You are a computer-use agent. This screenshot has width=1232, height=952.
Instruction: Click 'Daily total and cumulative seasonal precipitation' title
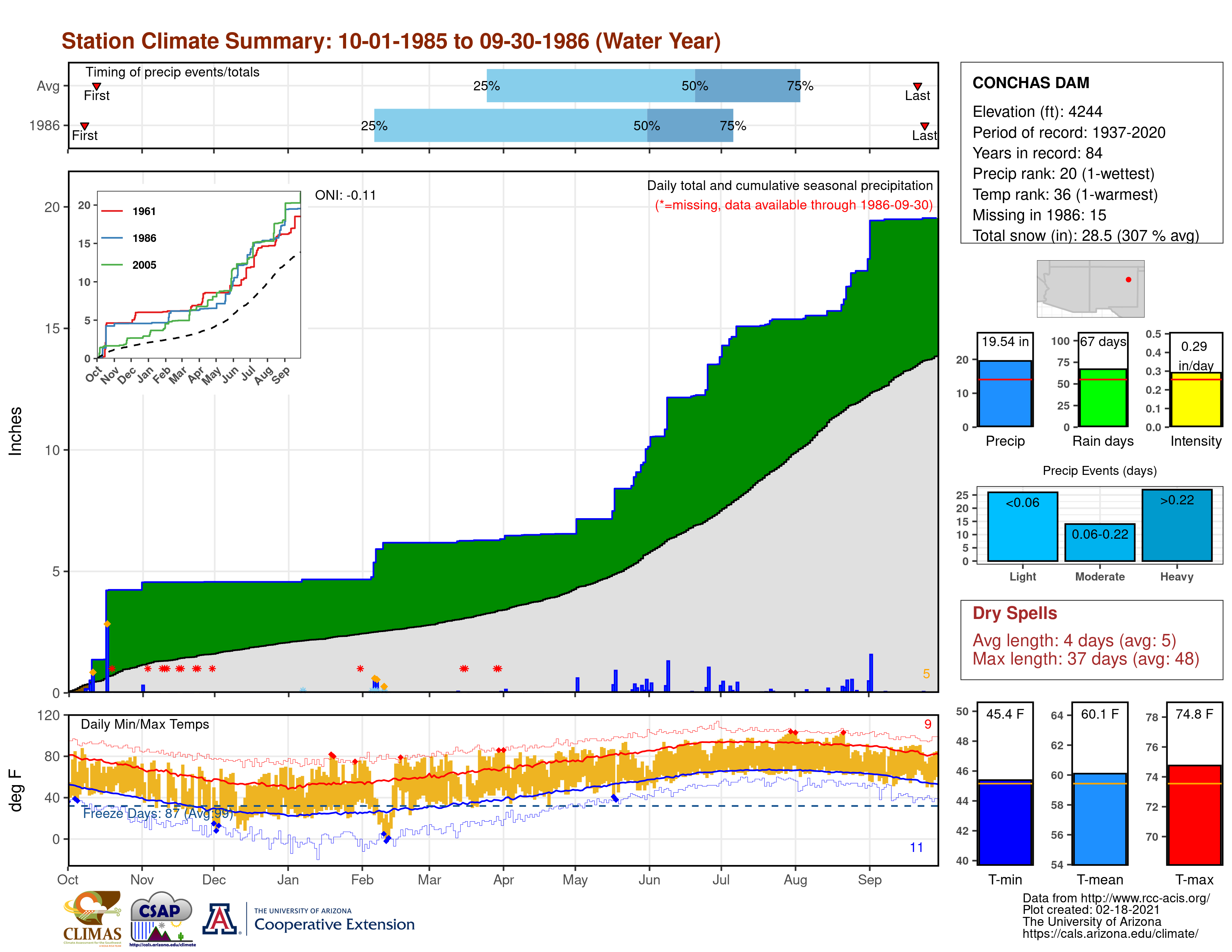(x=790, y=186)
